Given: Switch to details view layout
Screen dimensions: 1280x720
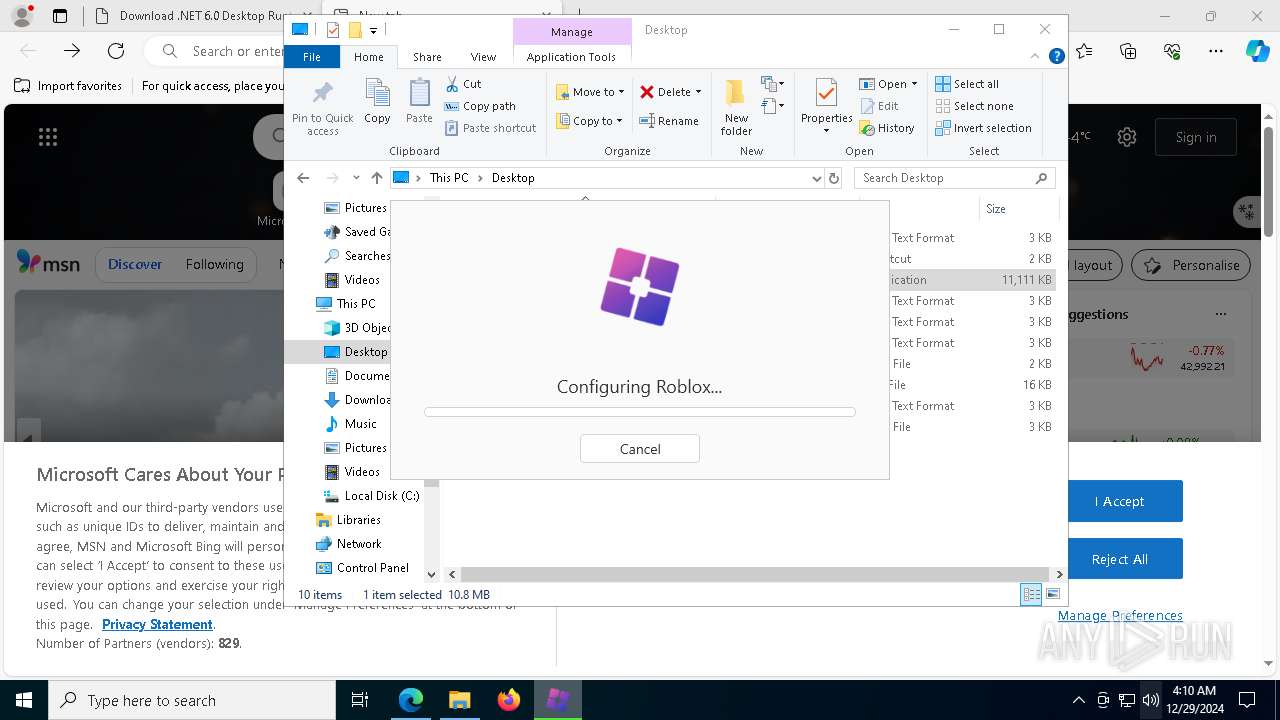Looking at the screenshot, I should click(x=1031, y=594).
